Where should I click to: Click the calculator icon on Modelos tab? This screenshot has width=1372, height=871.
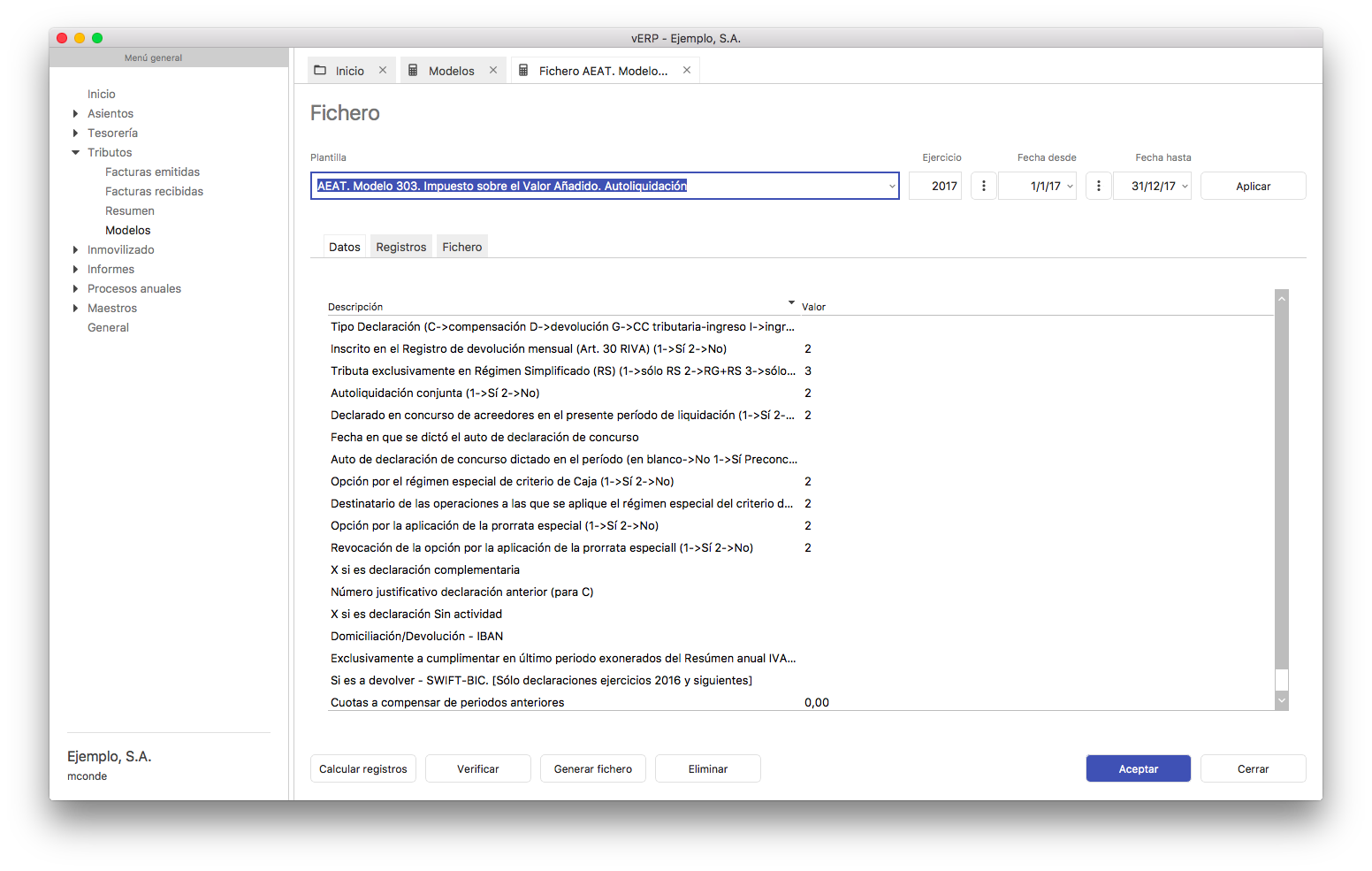pos(413,71)
